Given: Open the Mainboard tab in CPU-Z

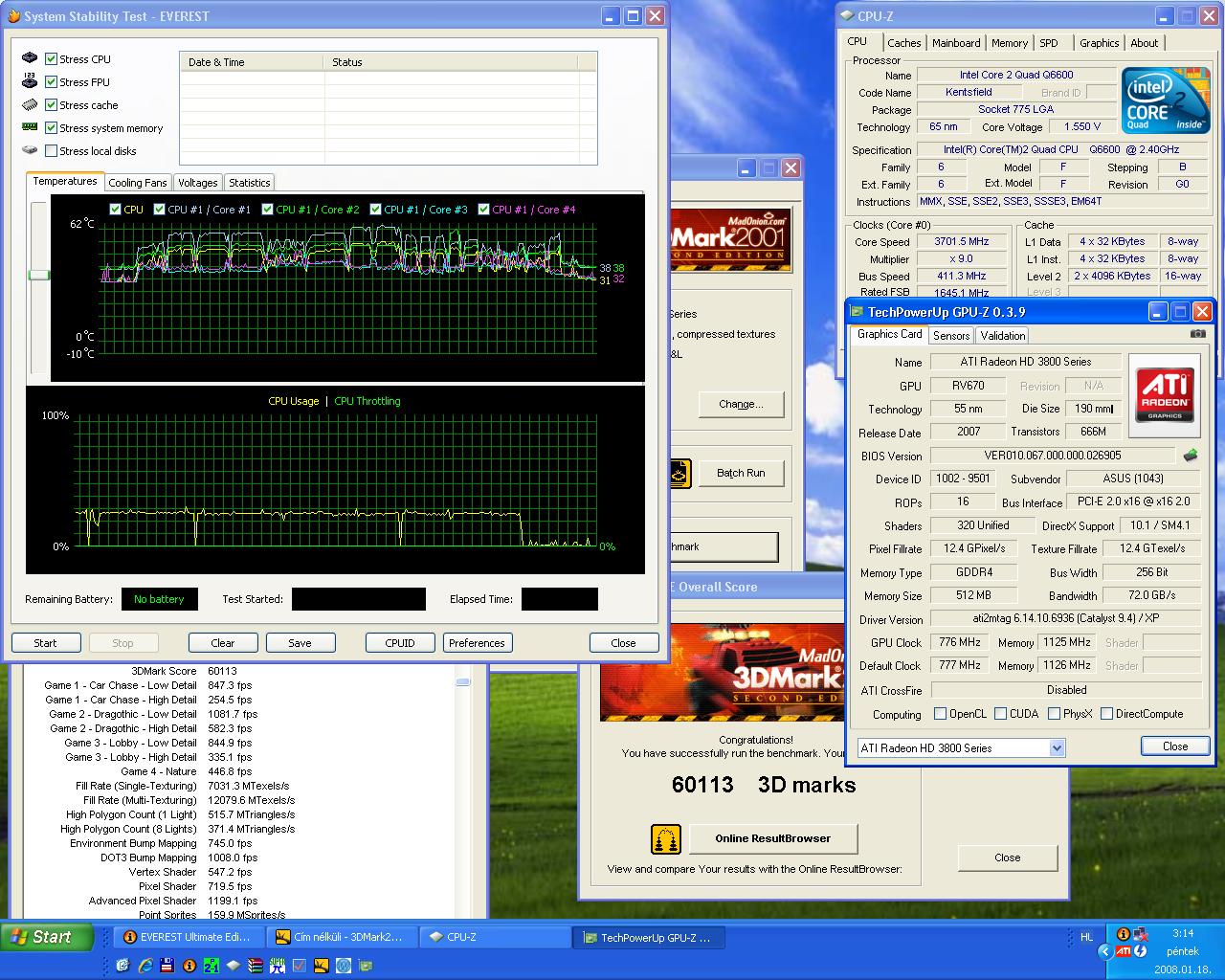Looking at the screenshot, I should click(x=956, y=43).
